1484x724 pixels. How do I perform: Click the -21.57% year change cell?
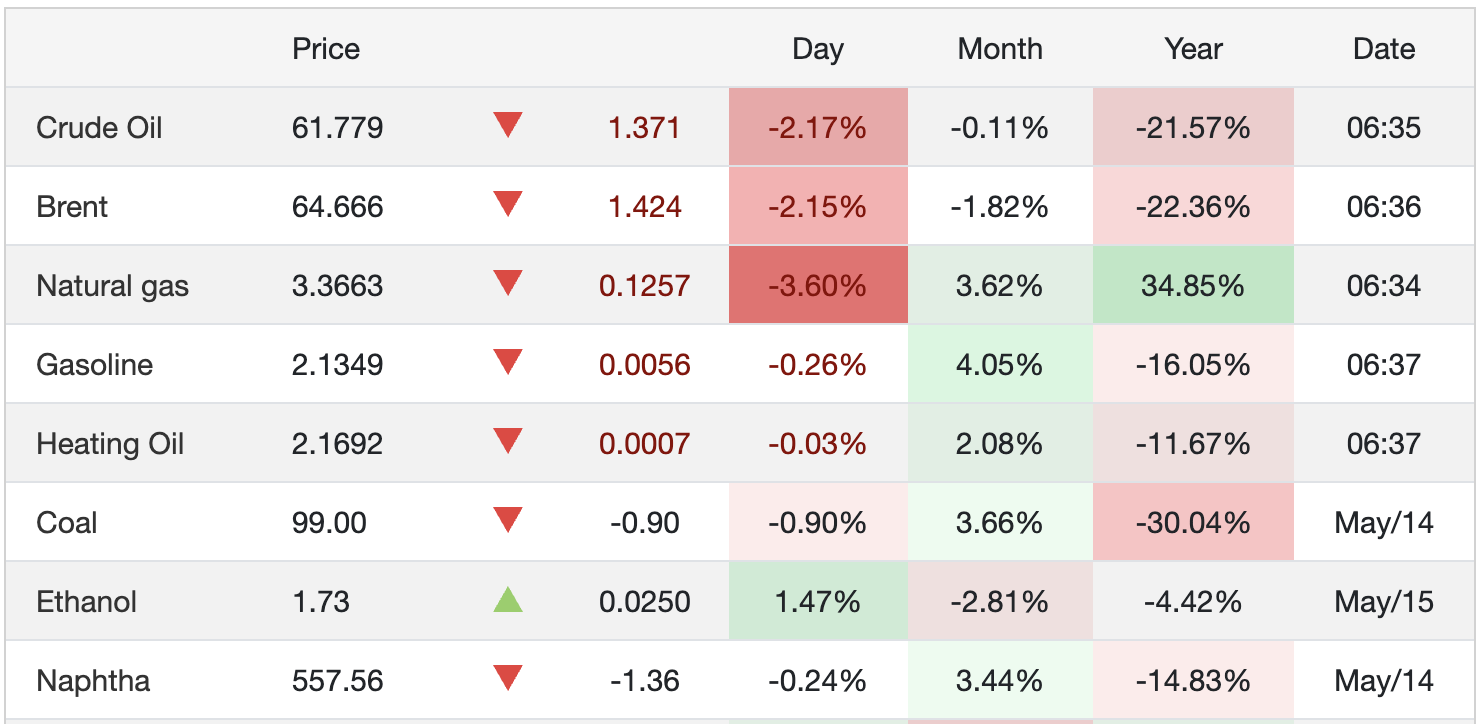pyautogui.click(x=1193, y=127)
